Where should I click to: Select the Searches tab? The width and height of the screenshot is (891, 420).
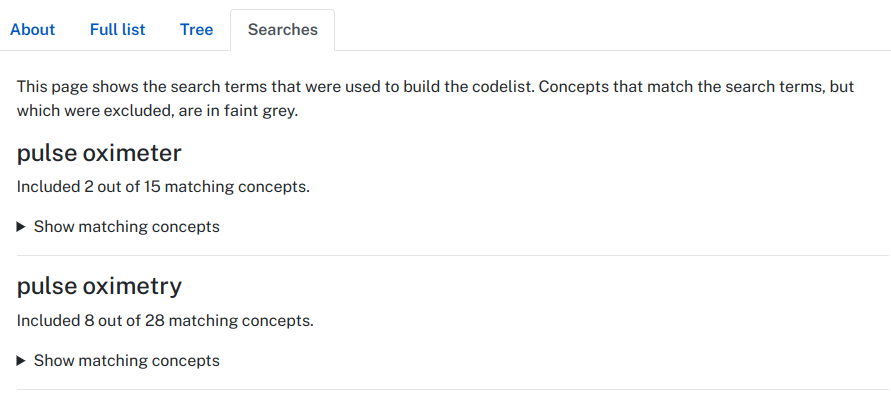click(282, 30)
